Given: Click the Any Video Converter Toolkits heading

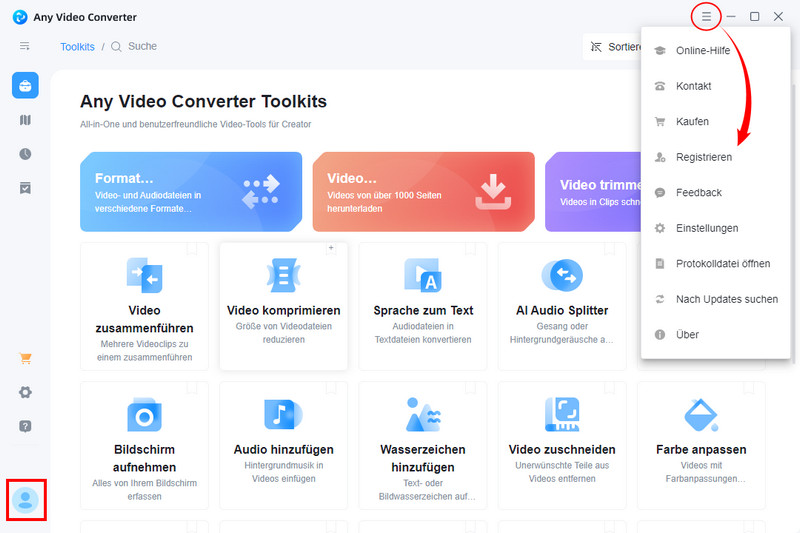Looking at the screenshot, I should [x=203, y=101].
